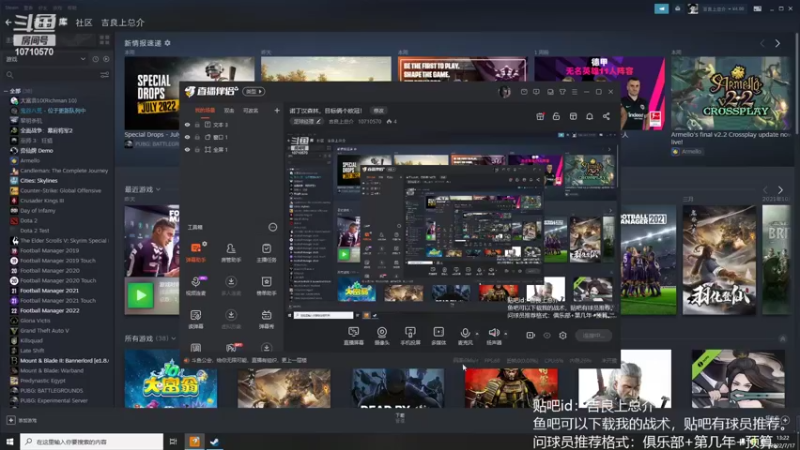Switch to Douyu 可发弹 tab
800x450 pixels.
(x=251, y=110)
